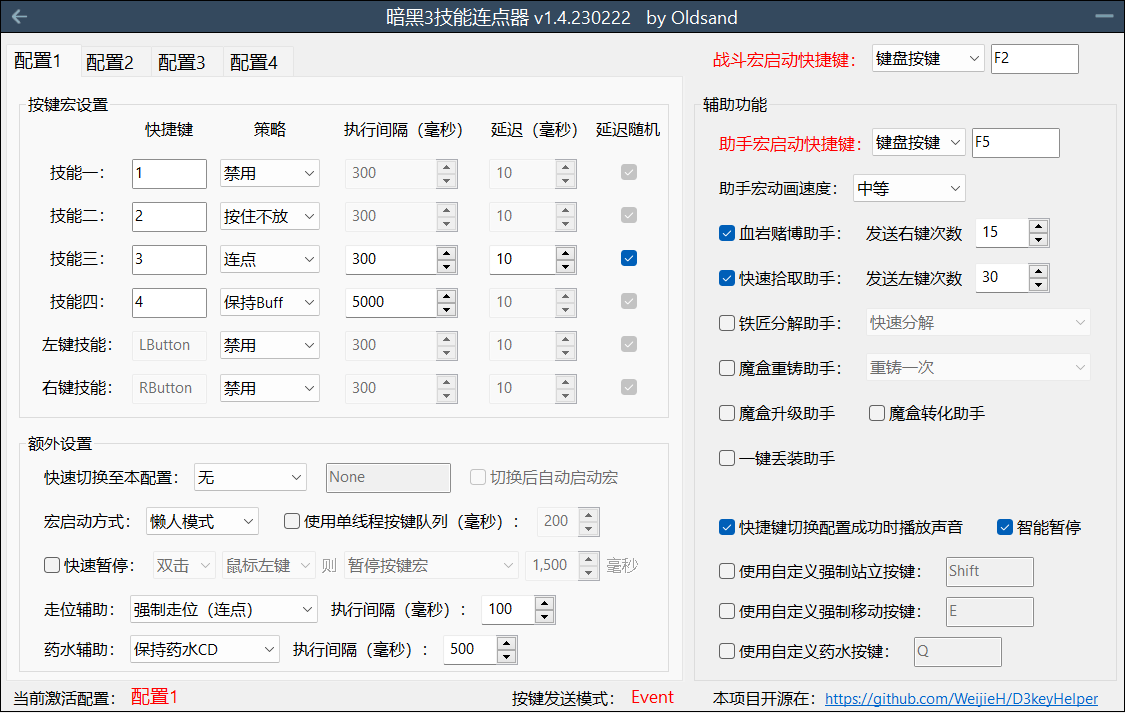This screenshot has width=1125, height=713.
Task: Open 走位辅助 dropdown showing 强制走位
Action: click(224, 610)
